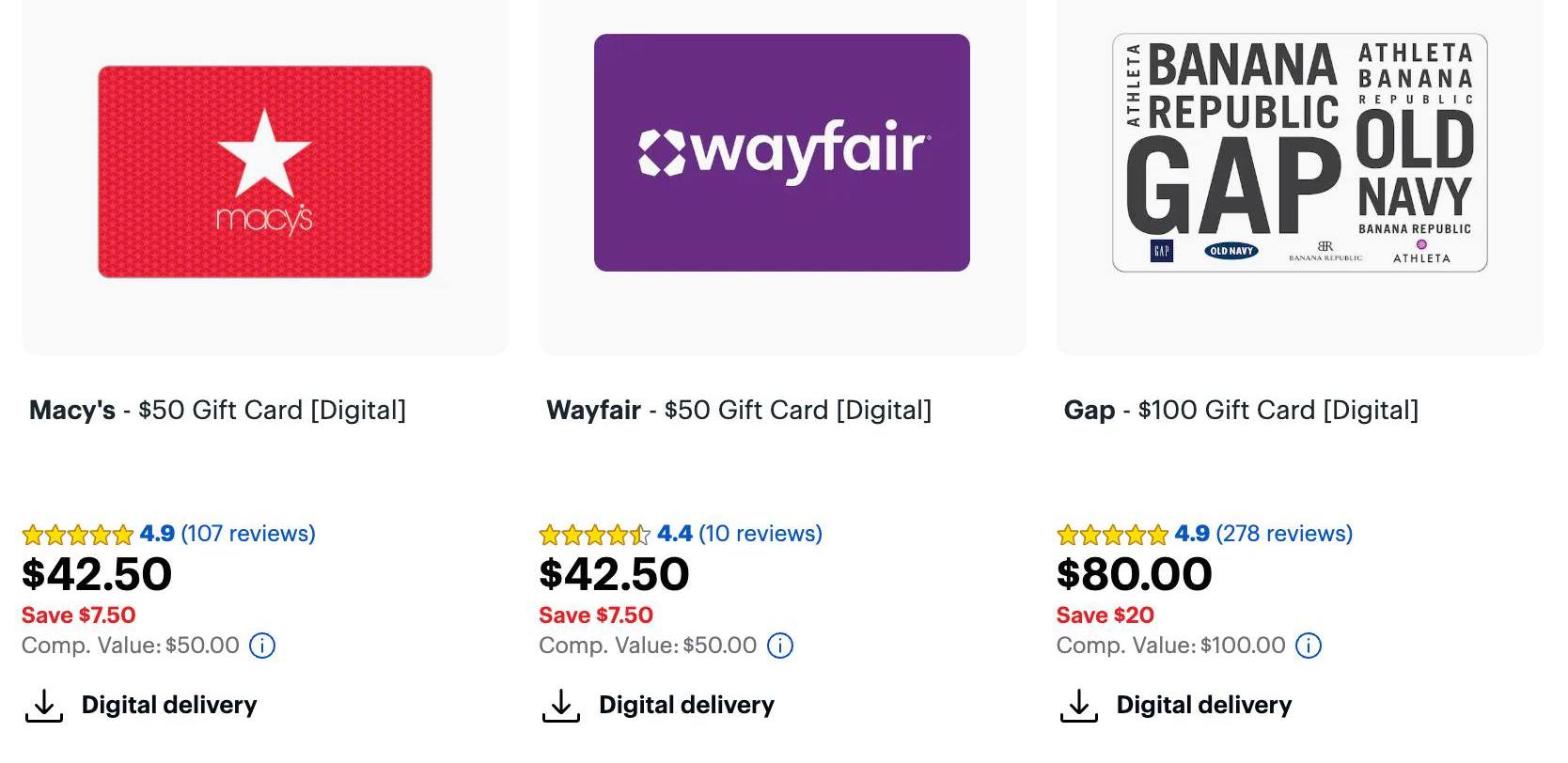Open Gap $100 Gift Card title link
The image size is (1568, 763).
coord(1241,411)
